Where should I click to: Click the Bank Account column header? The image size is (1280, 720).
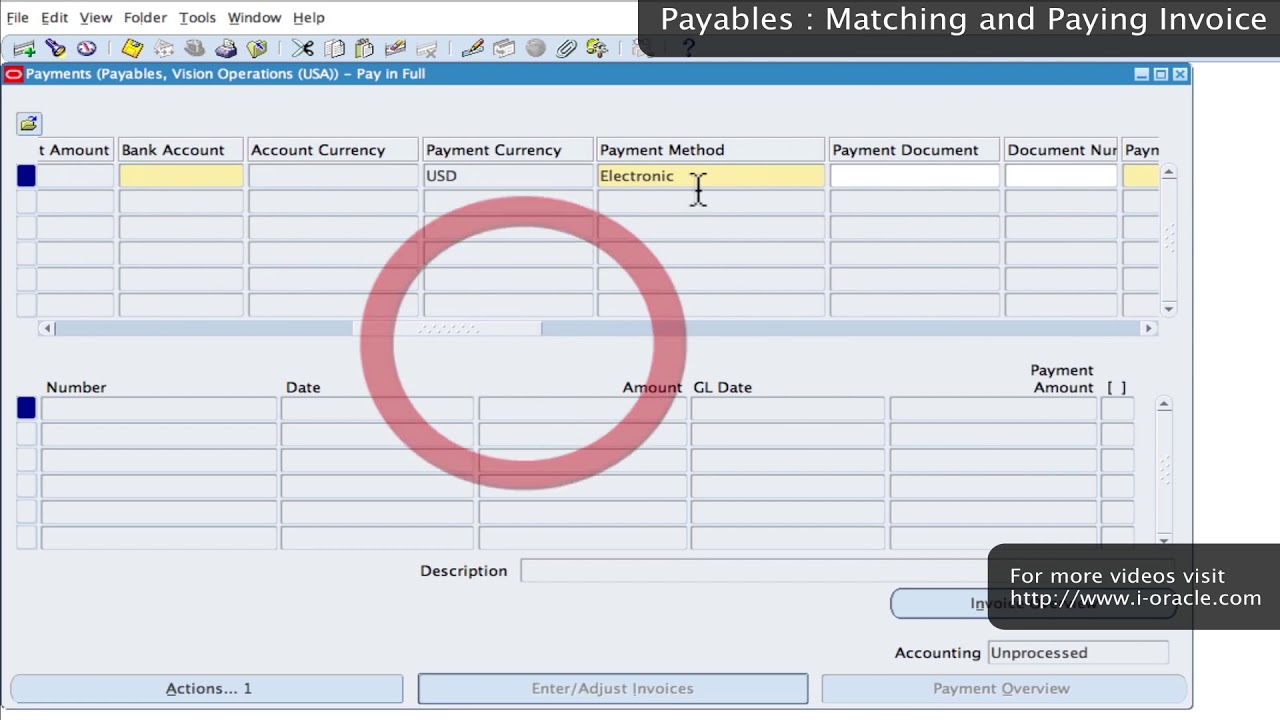click(180, 150)
